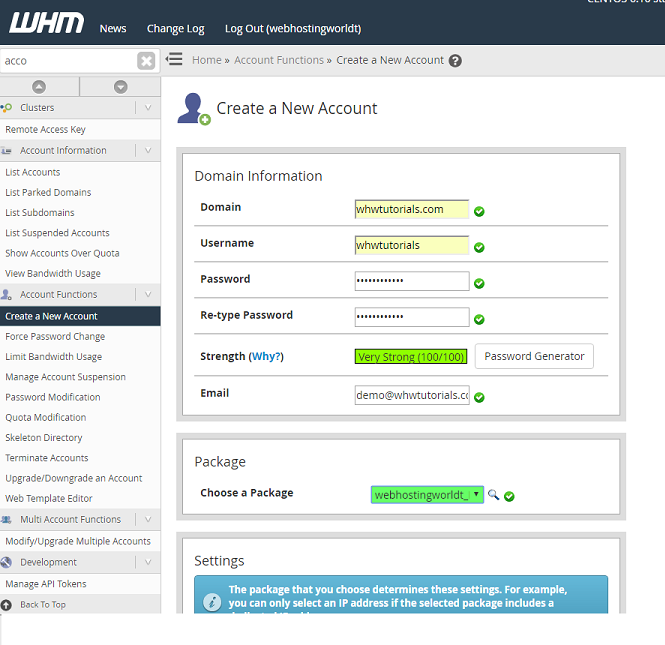665x645 pixels.
Task: Click the Very Strong password strength bar
Action: tap(411, 357)
